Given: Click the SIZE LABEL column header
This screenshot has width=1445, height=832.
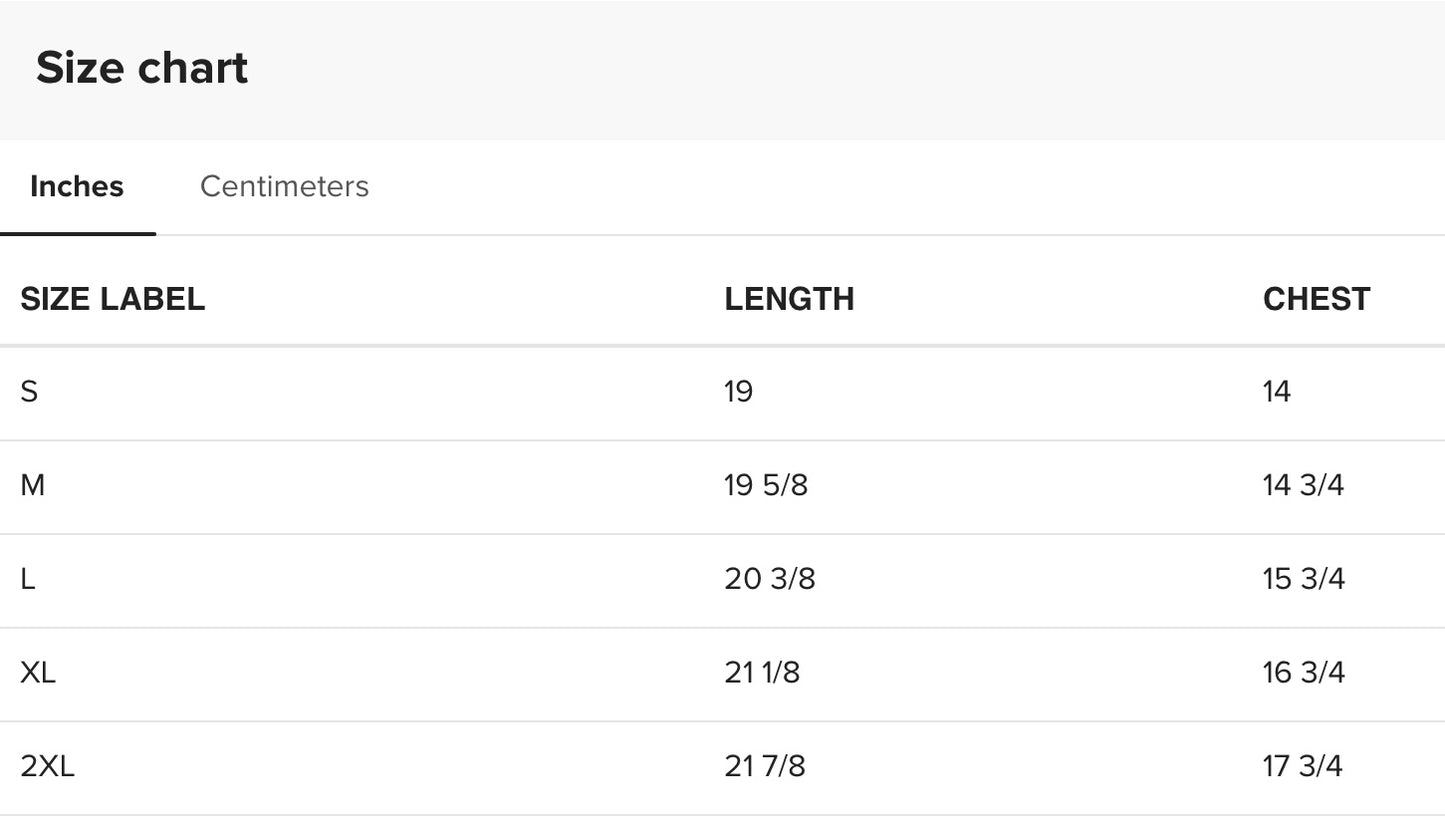Looking at the screenshot, I should point(112,299).
